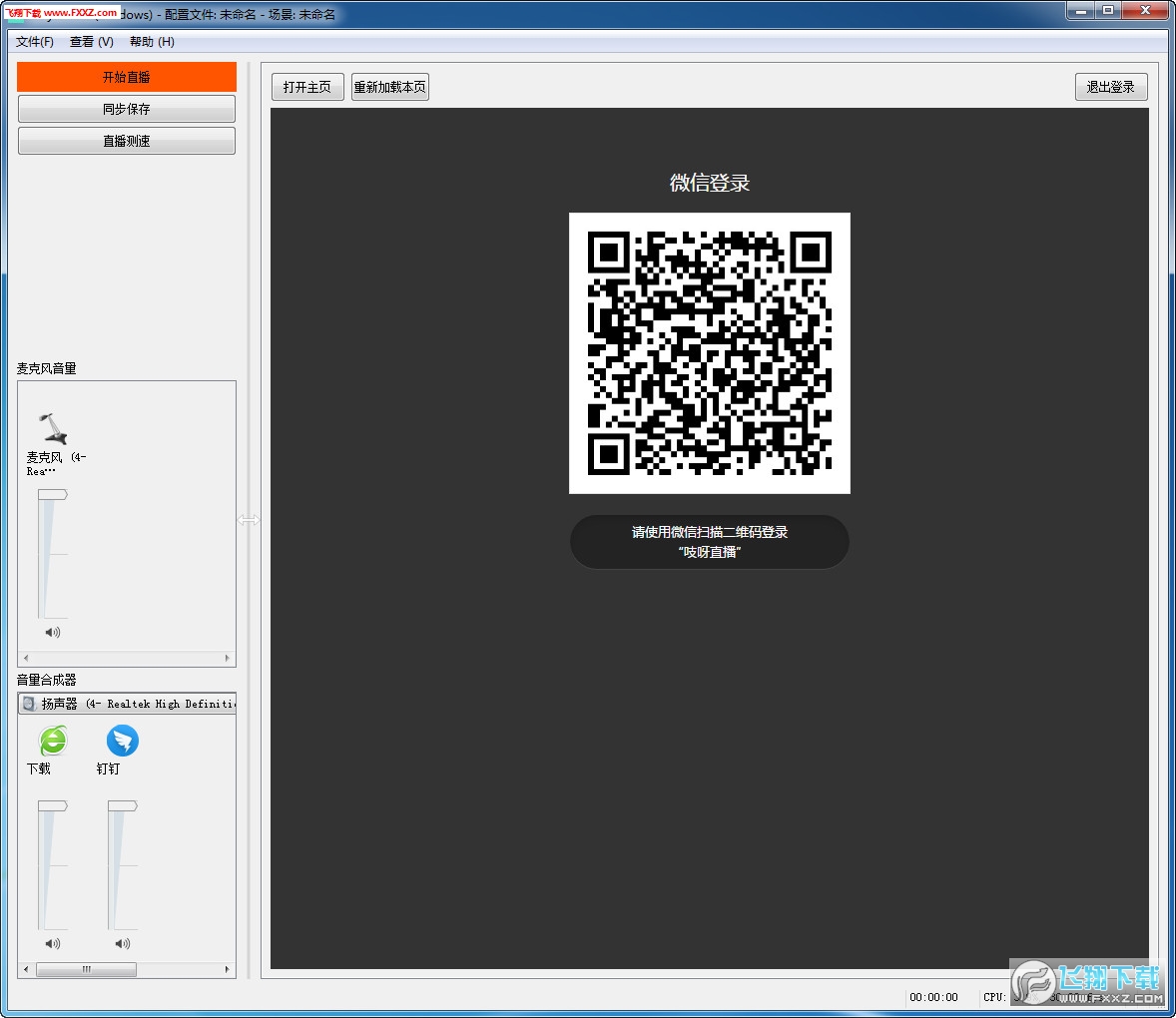1176x1018 pixels.
Task: Click the panel splitter resize handle
Action: tap(248, 520)
